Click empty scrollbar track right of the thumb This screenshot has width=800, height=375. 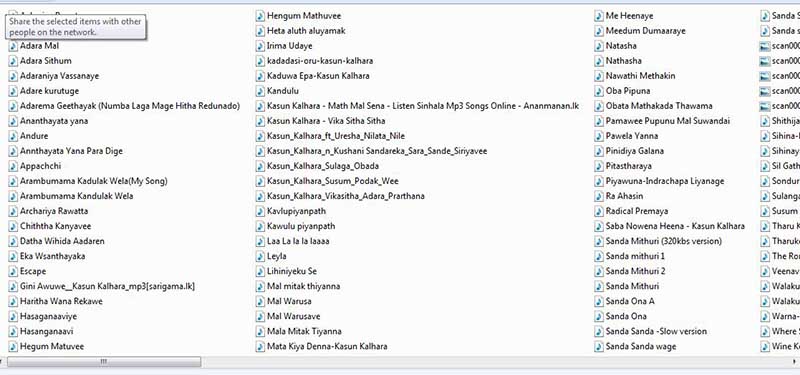click(495, 362)
